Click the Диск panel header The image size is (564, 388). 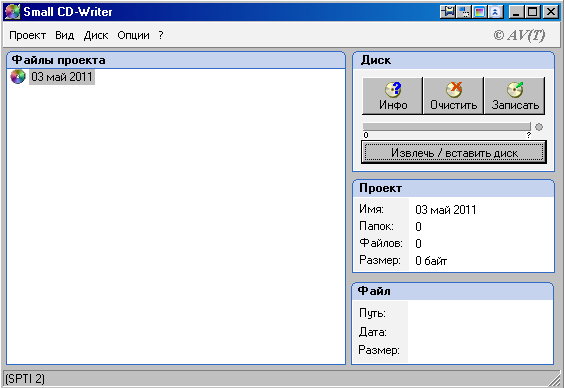click(x=454, y=60)
